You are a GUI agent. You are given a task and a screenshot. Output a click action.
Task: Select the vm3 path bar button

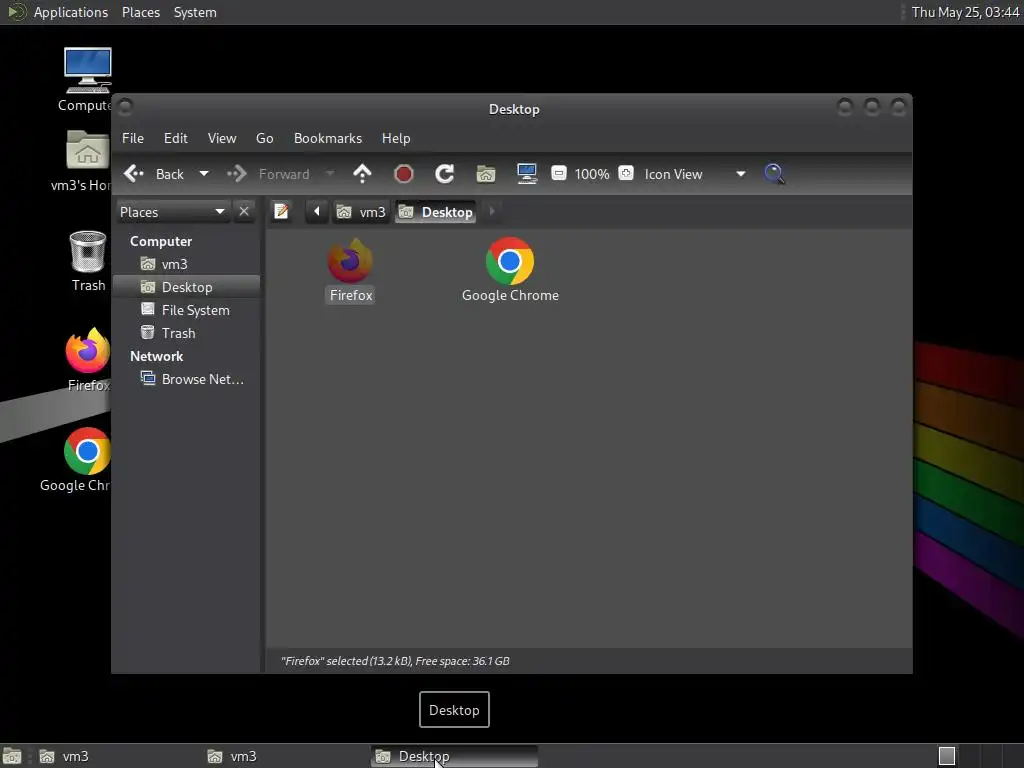[361, 212]
